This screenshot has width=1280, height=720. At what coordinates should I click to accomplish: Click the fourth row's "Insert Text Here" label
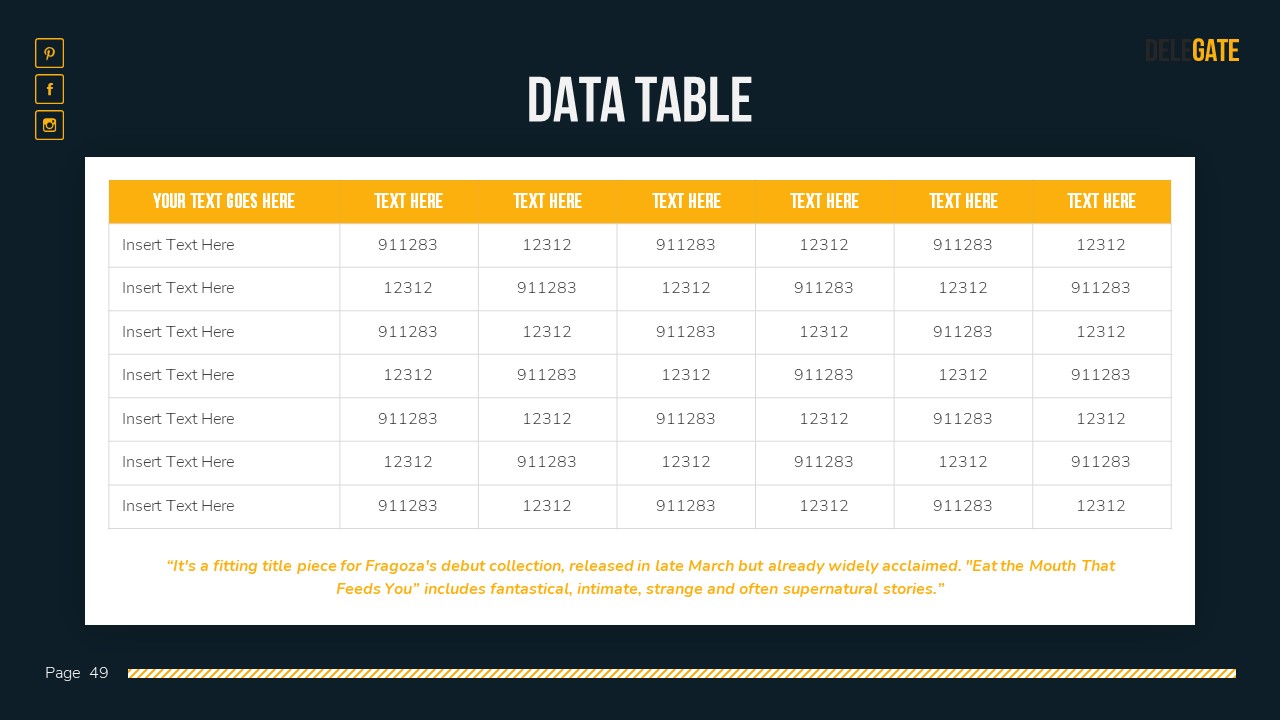(178, 375)
